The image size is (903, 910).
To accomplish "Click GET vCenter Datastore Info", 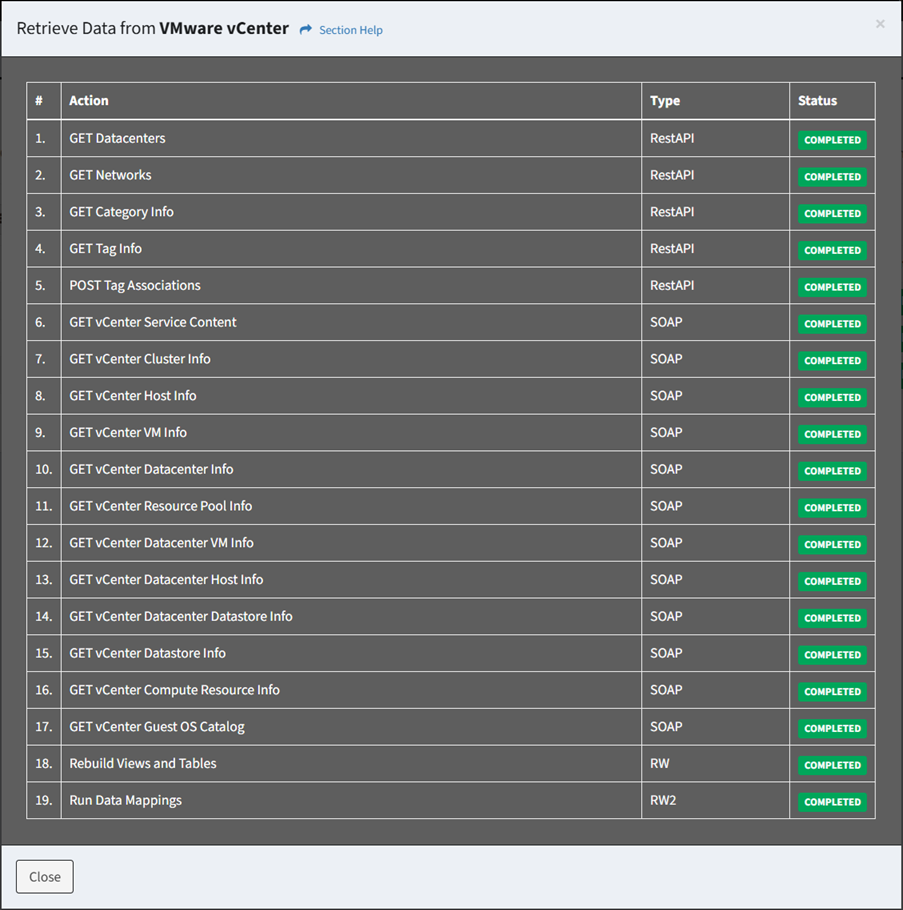I will pos(147,653).
